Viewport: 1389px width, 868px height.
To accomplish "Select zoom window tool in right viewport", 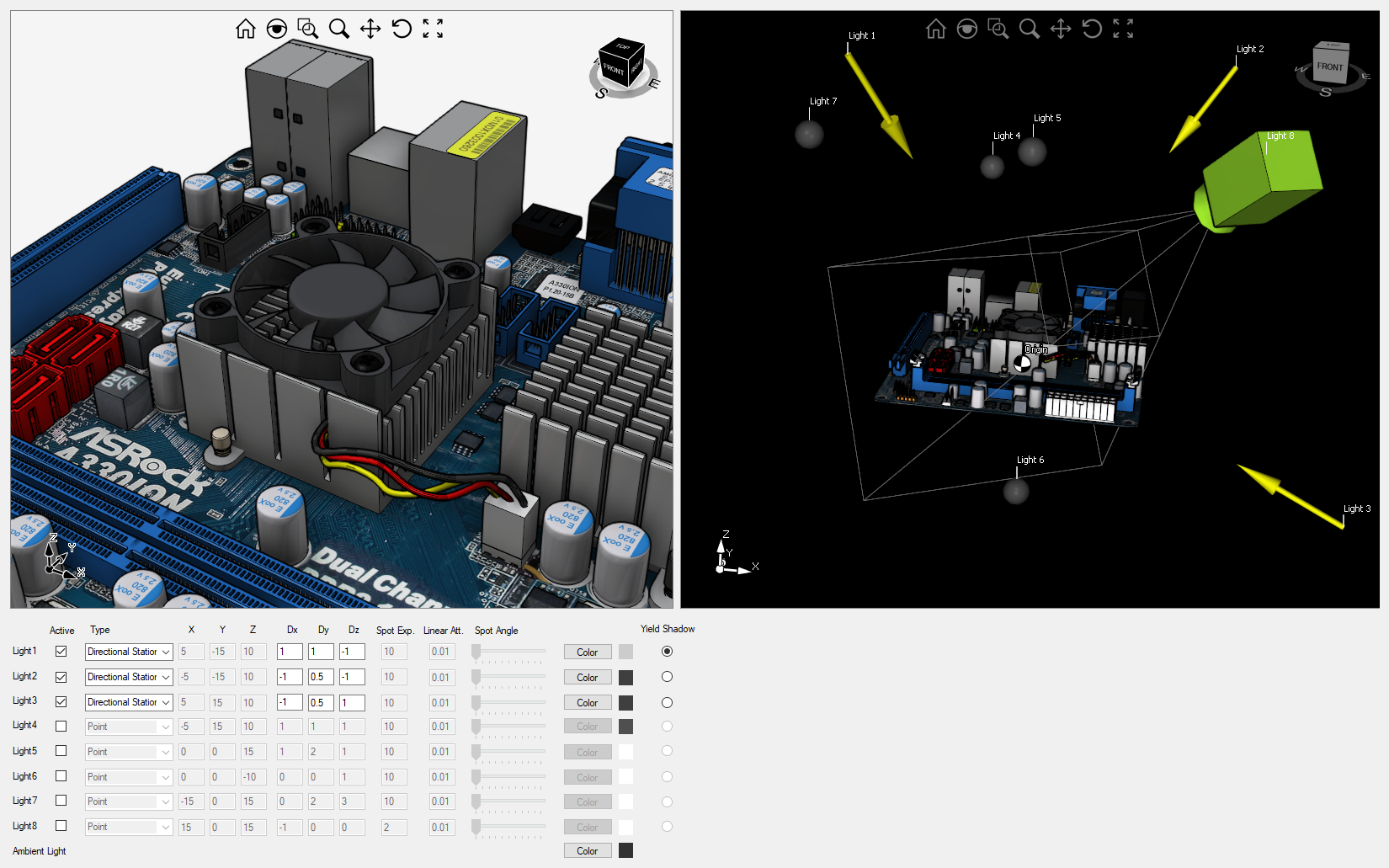I will tap(998, 29).
